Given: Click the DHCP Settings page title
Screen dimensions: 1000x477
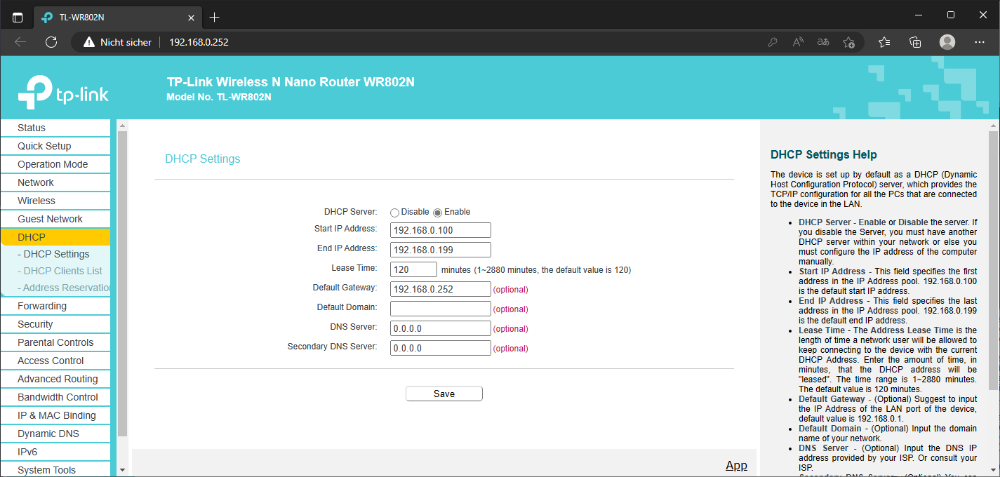Looking at the screenshot, I should pos(203,159).
